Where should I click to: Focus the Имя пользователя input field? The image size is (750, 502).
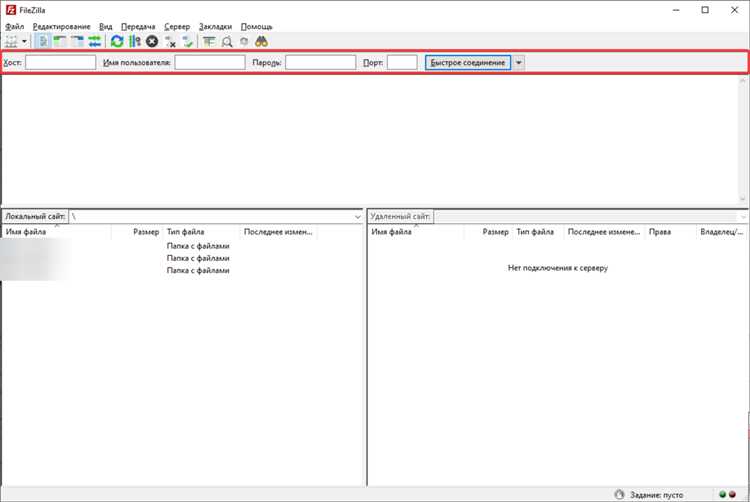click(210, 62)
